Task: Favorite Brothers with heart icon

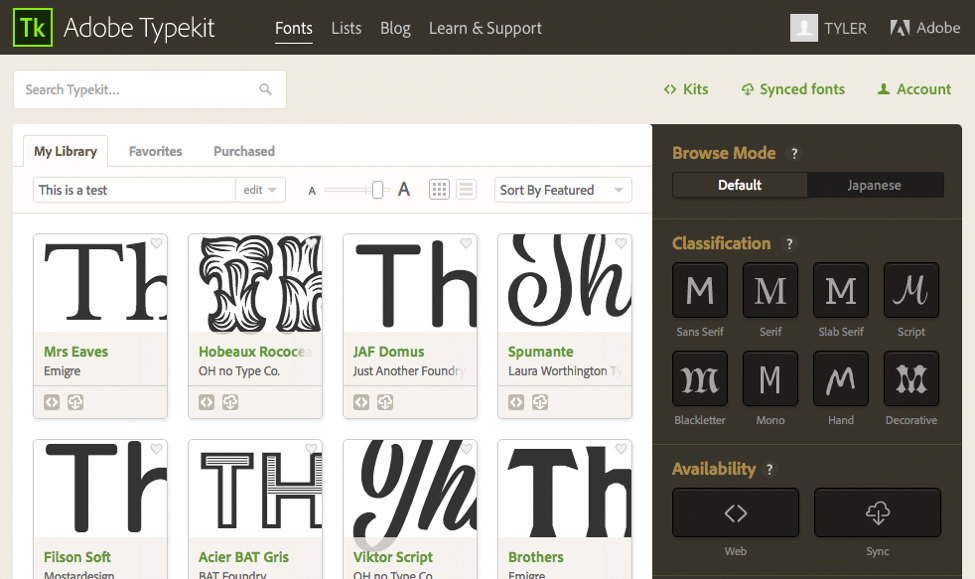Action: click(621, 448)
